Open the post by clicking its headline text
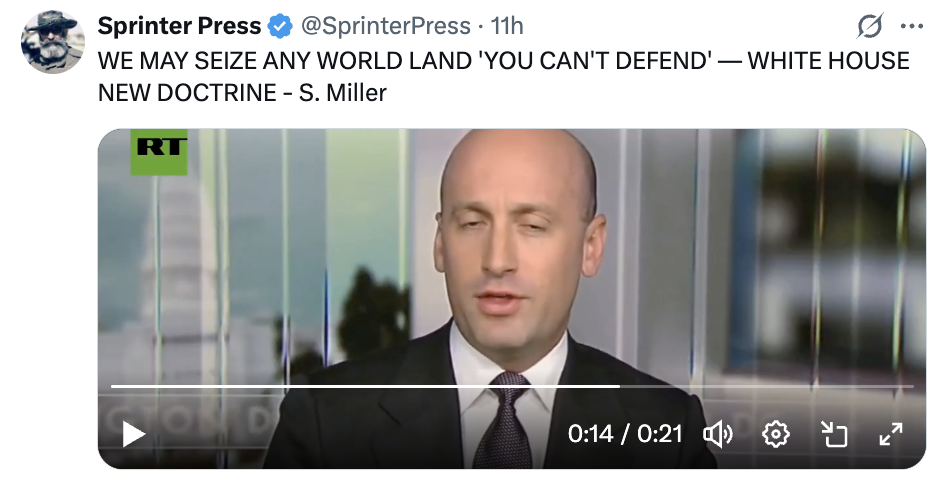The height and width of the screenshot is (484, 952). (503, 77)
